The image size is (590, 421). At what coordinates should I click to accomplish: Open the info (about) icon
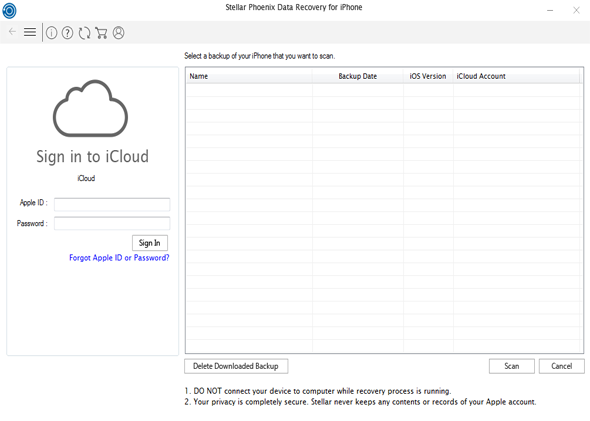(x=52, y=33)
